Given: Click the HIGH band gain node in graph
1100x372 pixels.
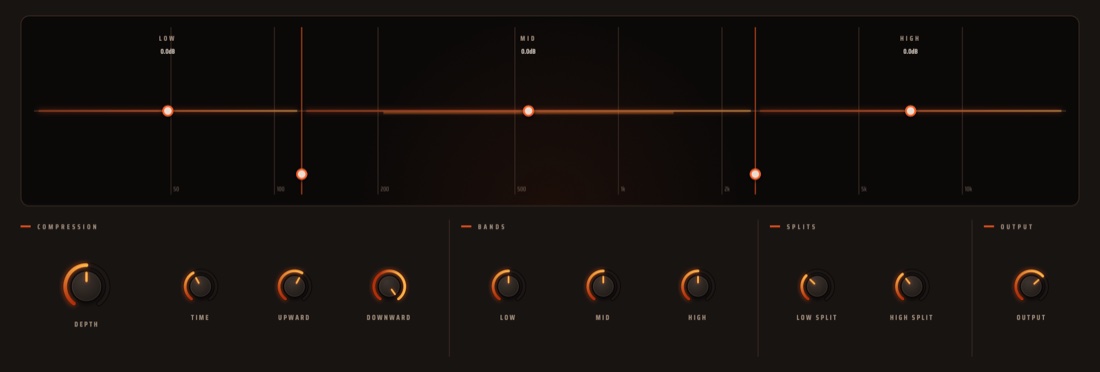Looking at the screenshot, I should coord(911,111).
